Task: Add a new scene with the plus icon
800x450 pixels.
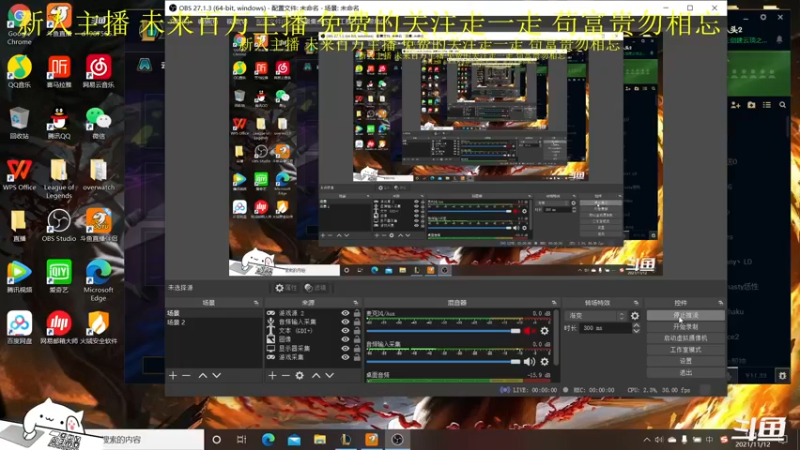Action: coord(173,376)
